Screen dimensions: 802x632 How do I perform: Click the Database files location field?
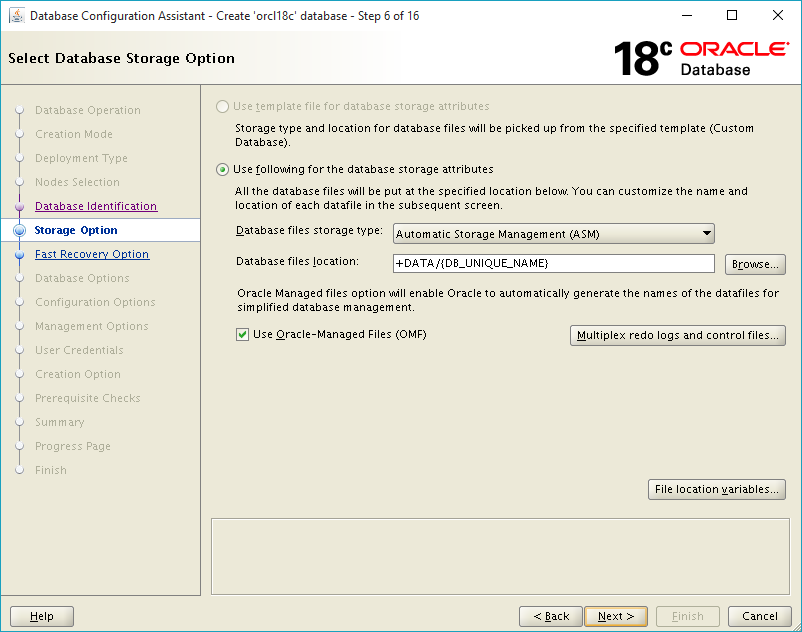tap(553, 263)
